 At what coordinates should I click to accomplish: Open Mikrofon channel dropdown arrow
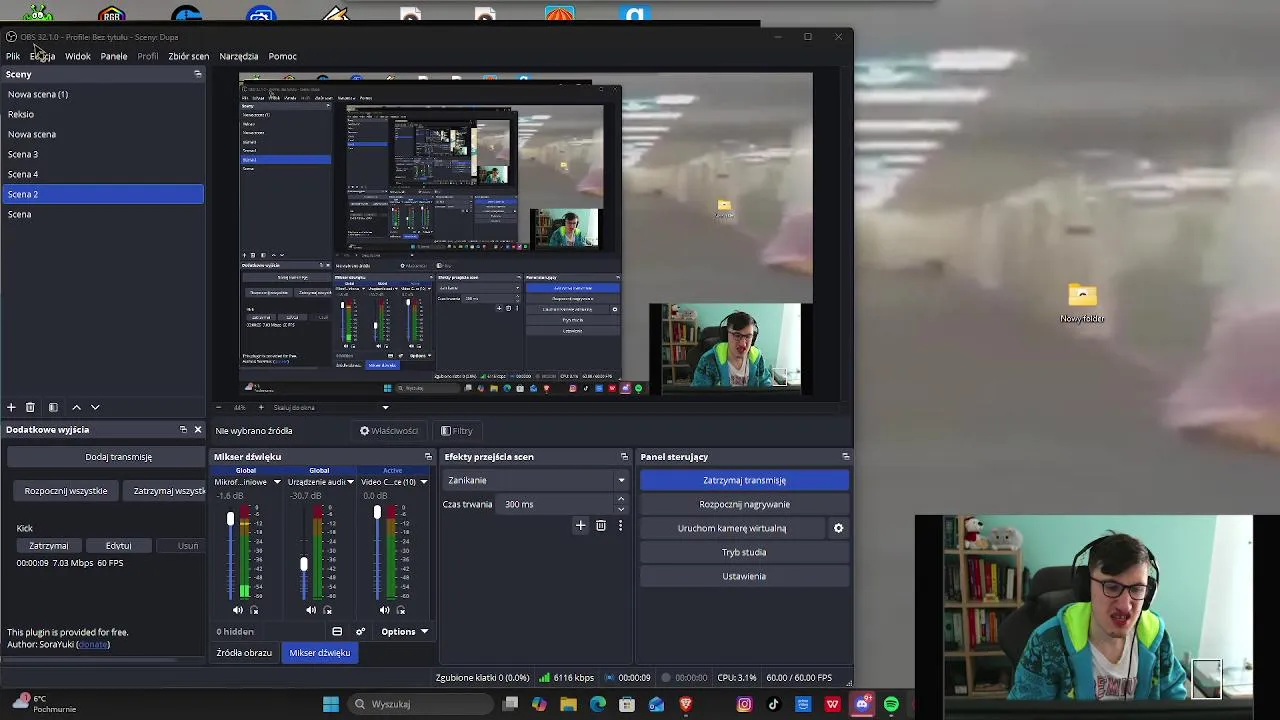pyautogui.click(x=277, y=482)
